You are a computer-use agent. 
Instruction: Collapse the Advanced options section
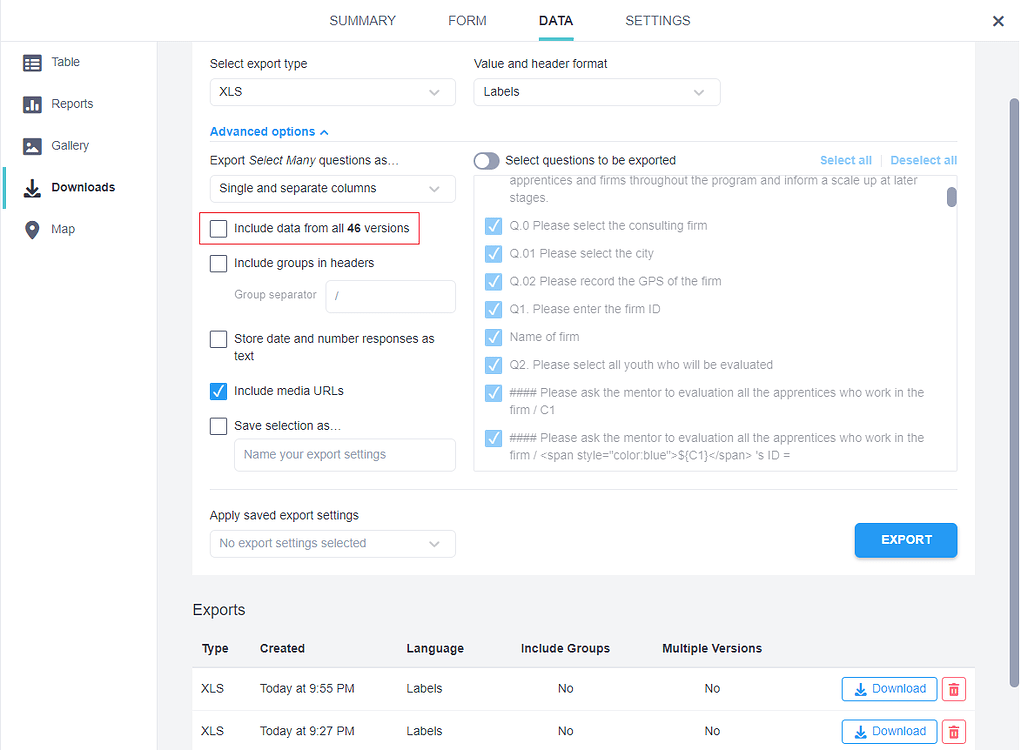click(269, 131)
